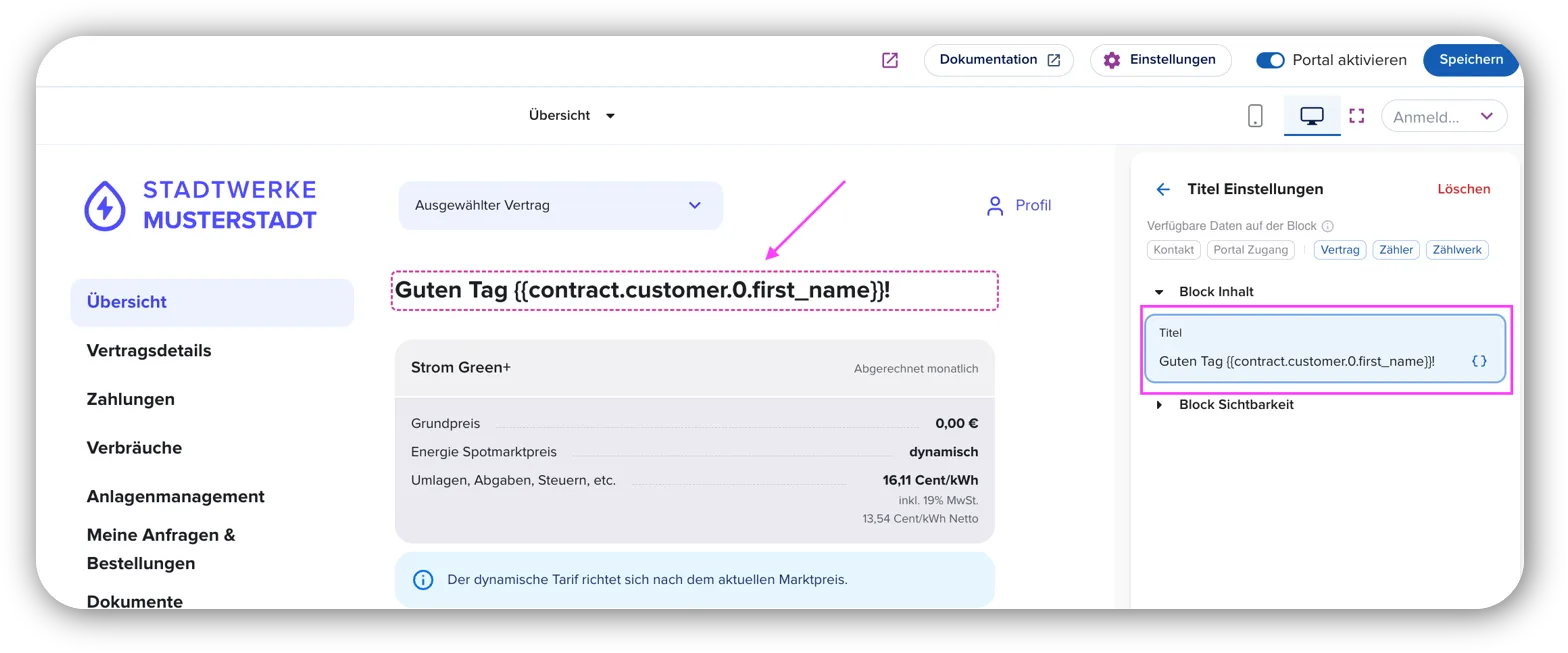
Task: Open Dokumente in the sidebar
Action: (x=135, y=602)
